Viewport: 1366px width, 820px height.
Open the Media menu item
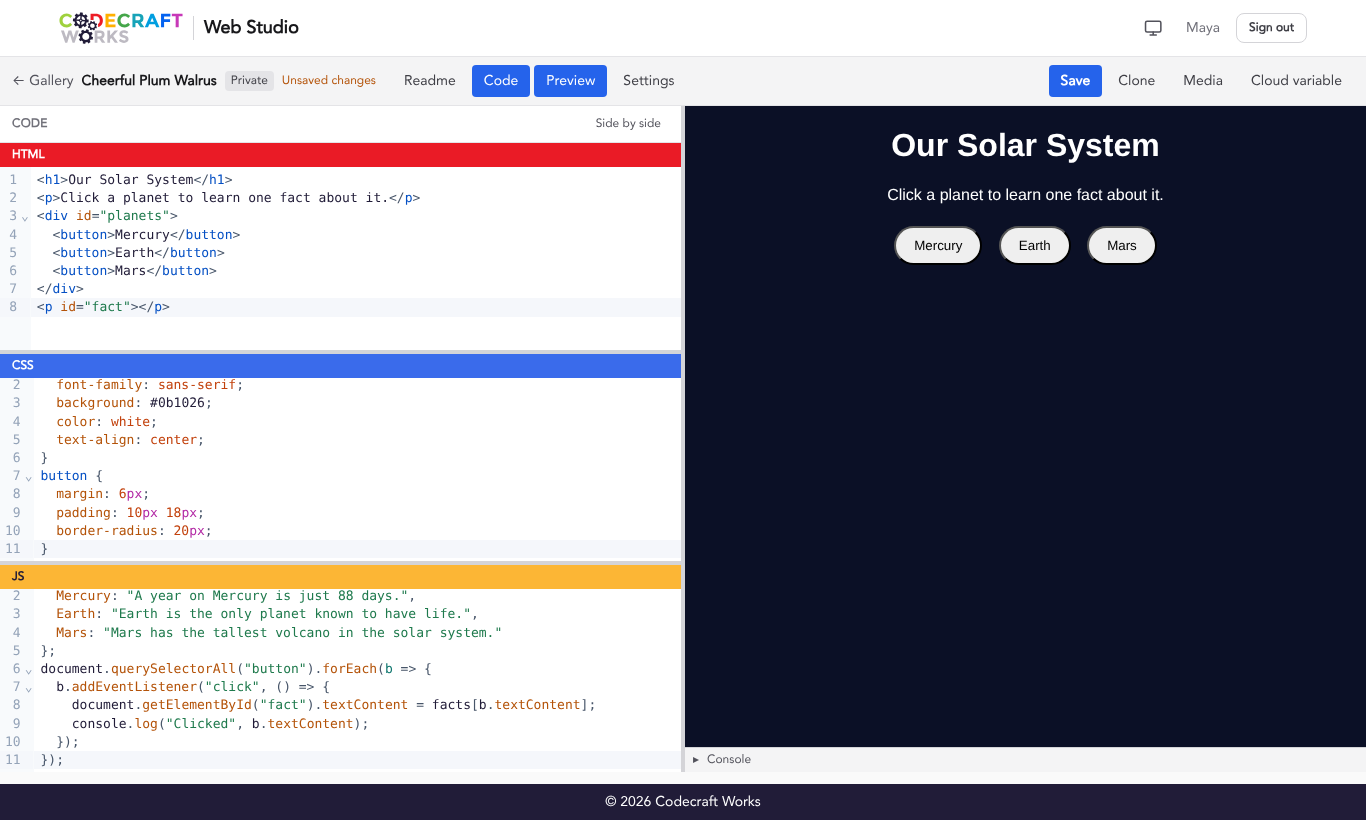point(1203,81)
